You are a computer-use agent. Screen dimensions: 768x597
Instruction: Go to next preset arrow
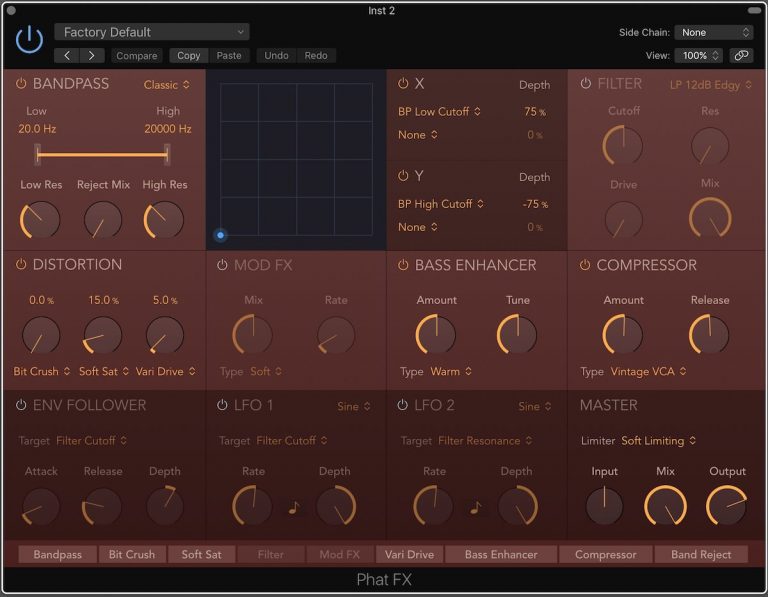click(x=92, y=55)
